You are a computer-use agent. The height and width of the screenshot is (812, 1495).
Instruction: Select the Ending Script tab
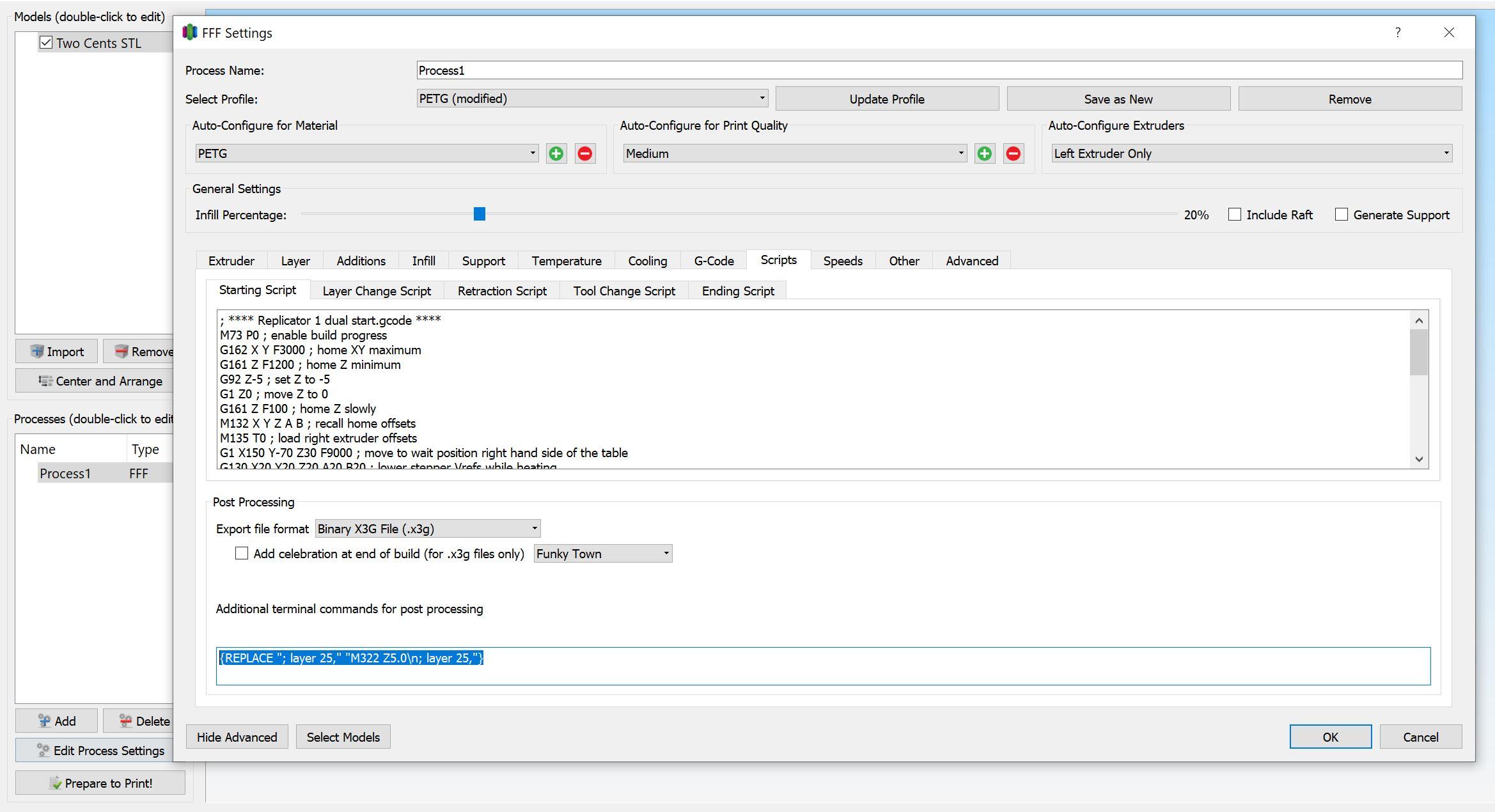(x=739, y=290)
